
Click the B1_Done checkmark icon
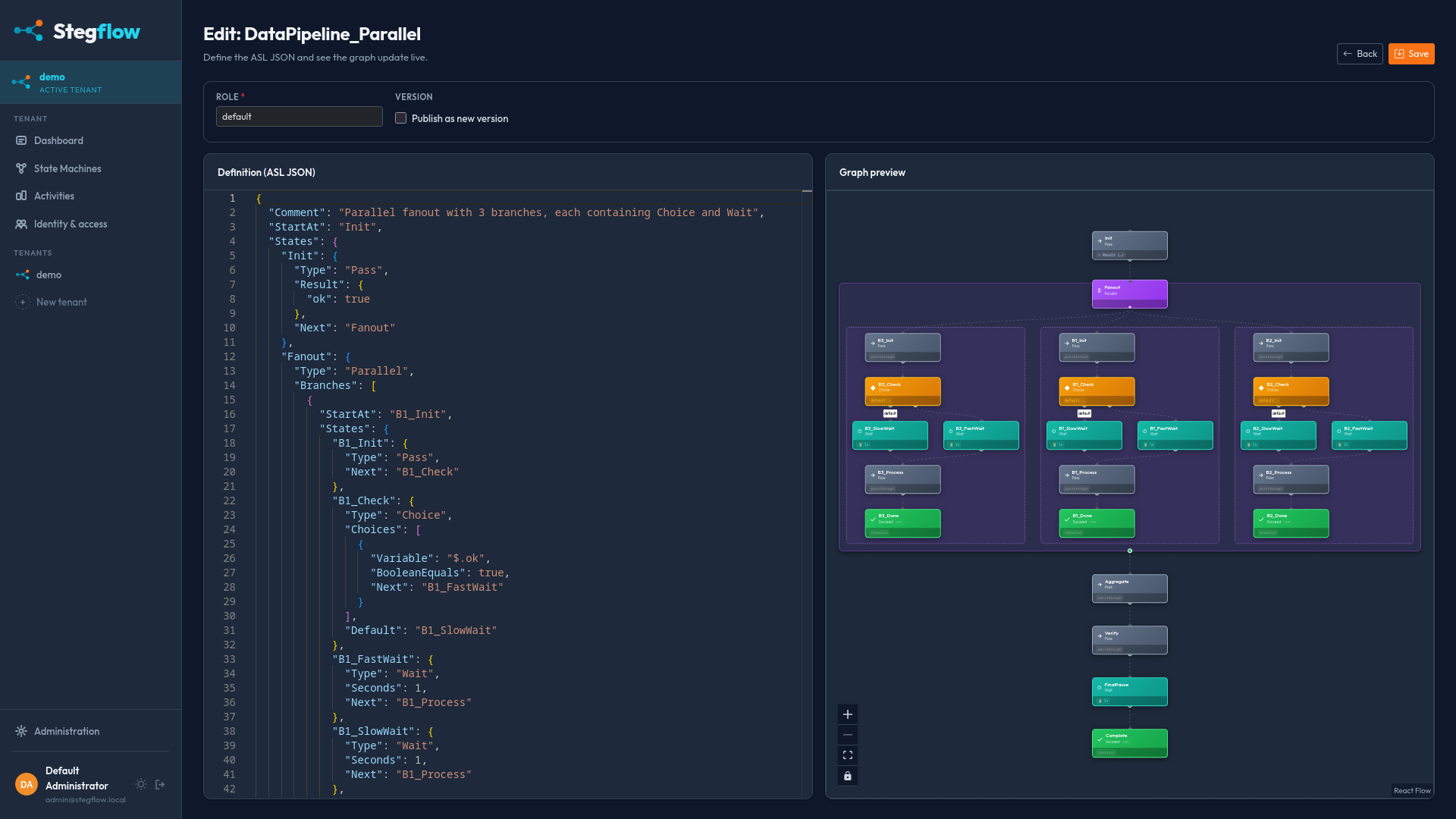click(1067, 519)
